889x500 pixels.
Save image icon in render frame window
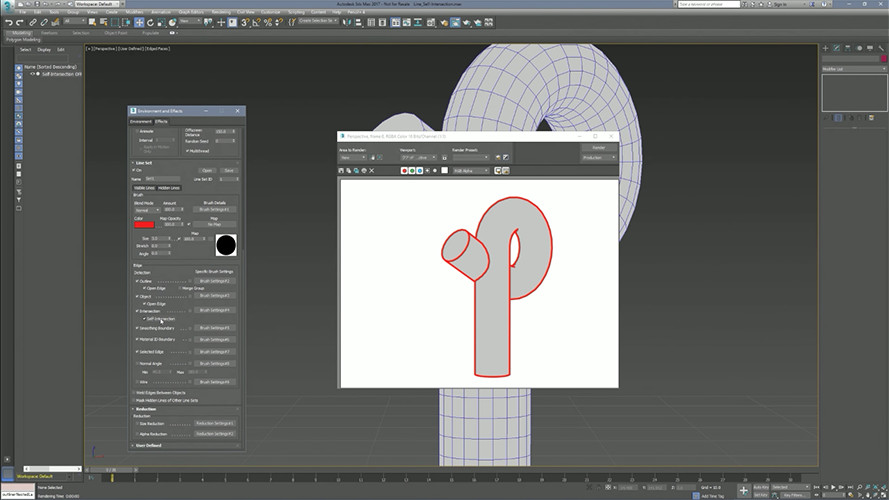[341, 171]
